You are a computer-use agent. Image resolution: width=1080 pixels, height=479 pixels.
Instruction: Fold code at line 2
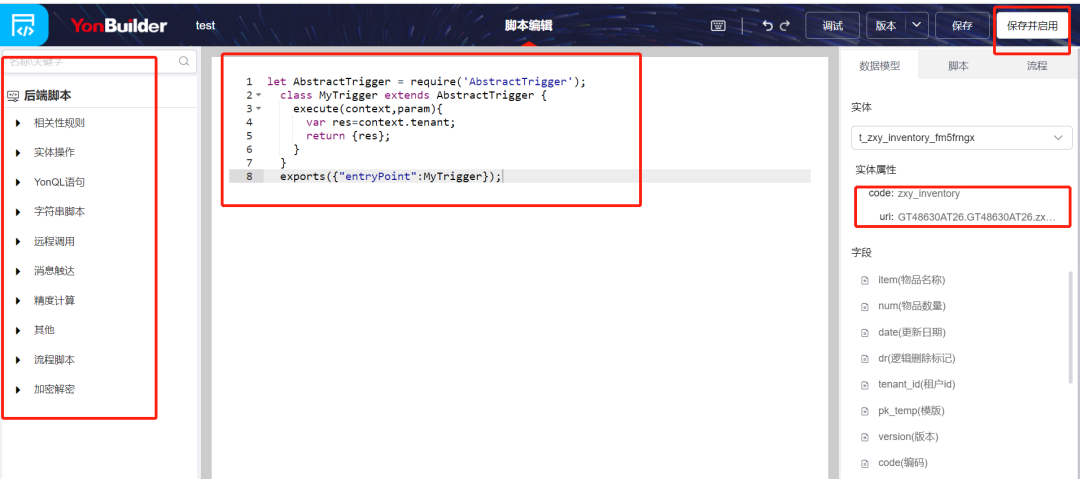pyautogui.click(x=258, y=95)
